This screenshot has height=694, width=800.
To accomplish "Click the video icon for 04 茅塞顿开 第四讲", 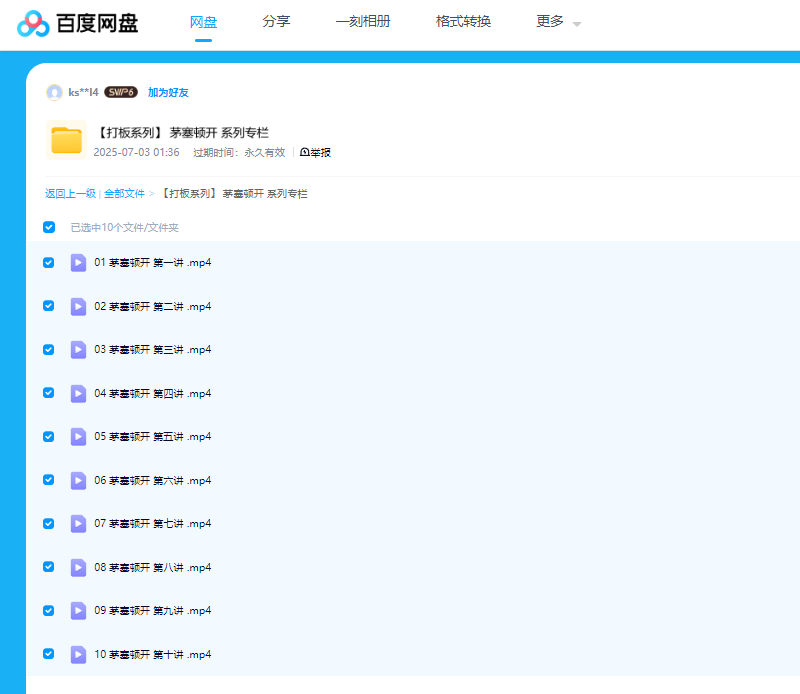I will click(78, 393).
